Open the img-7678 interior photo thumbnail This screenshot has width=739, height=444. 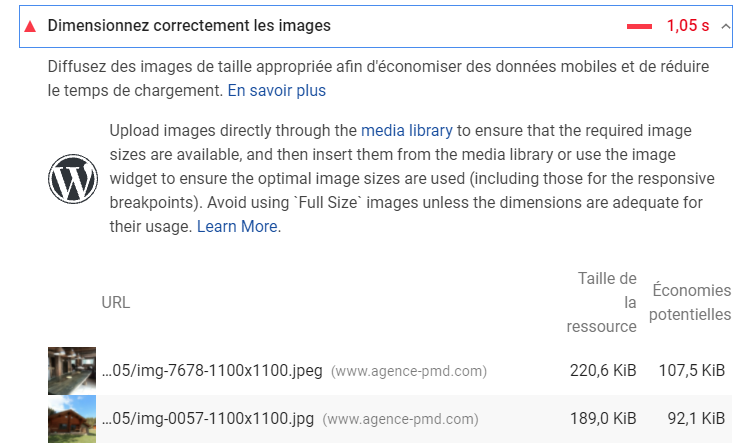tap(72, 370)
